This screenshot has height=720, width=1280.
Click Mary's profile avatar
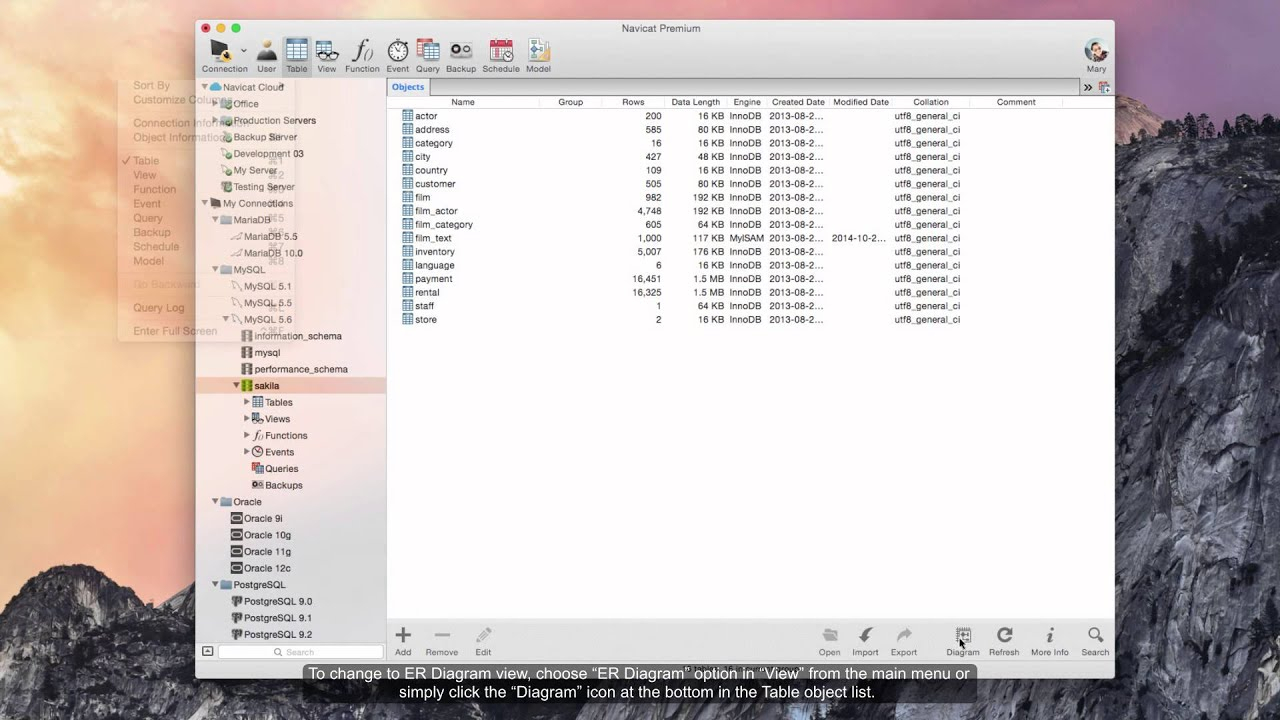tap(1096, 50)
